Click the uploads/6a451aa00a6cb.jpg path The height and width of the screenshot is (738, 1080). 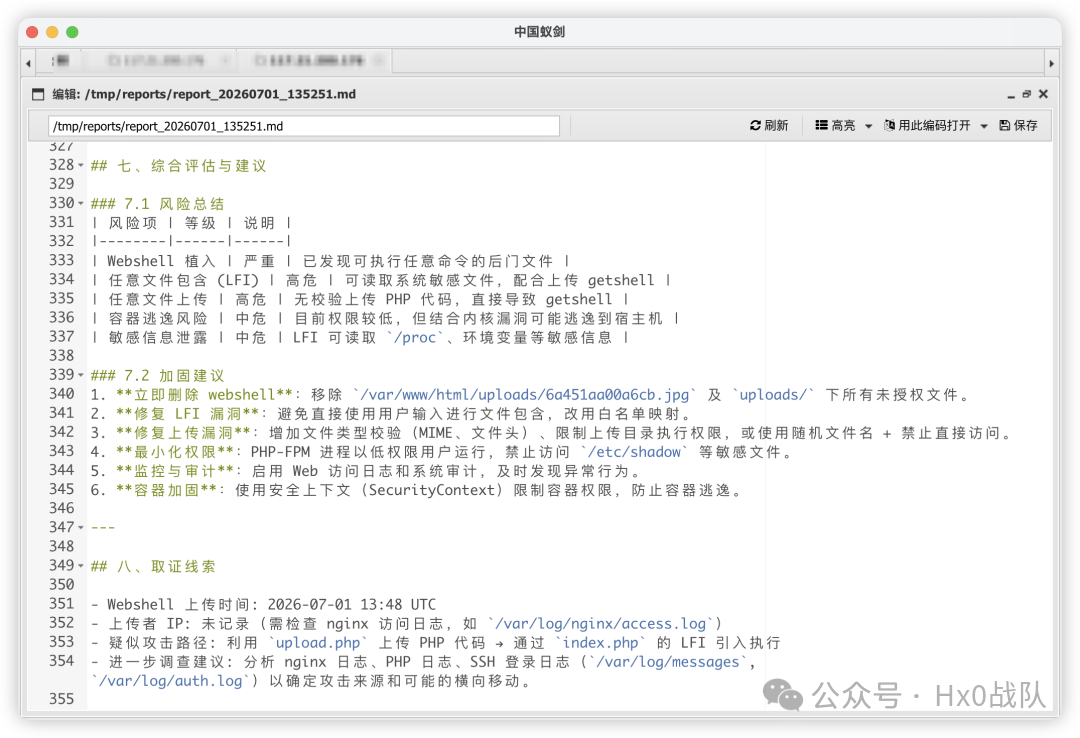tap(524, 395)
